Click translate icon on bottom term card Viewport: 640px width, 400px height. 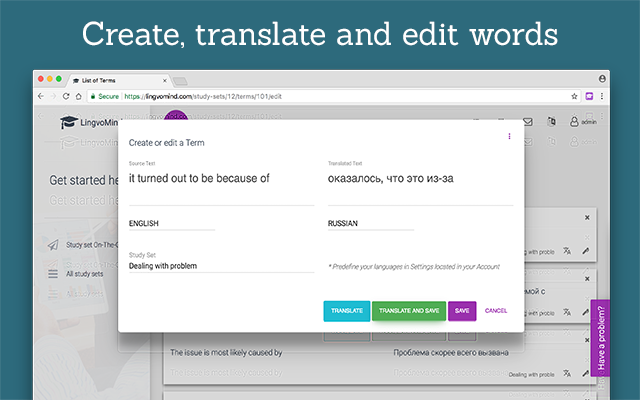[x=567, y=373]
